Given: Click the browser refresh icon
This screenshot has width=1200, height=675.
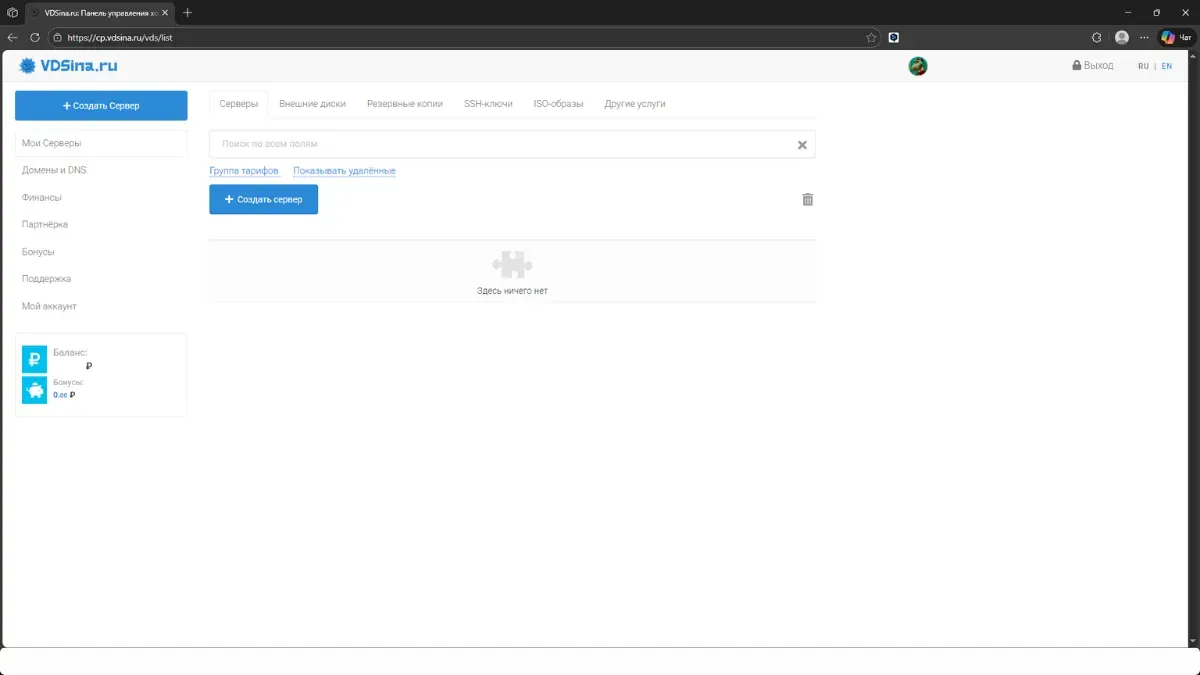Looking at the screenshot, I should pos(35,38).
